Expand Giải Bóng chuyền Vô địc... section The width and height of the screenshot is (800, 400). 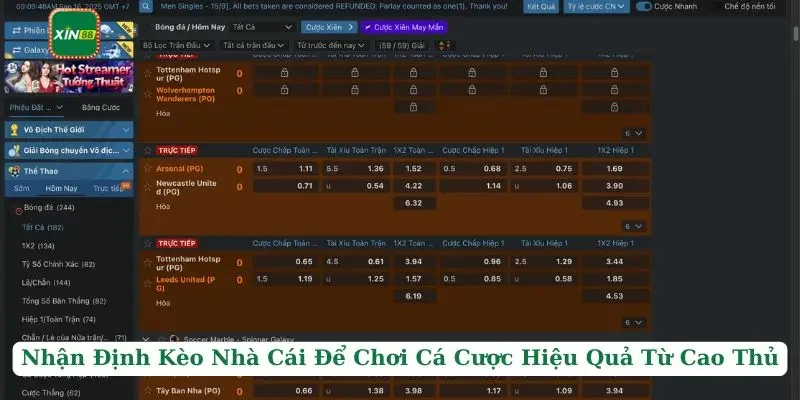click(126, 151)
